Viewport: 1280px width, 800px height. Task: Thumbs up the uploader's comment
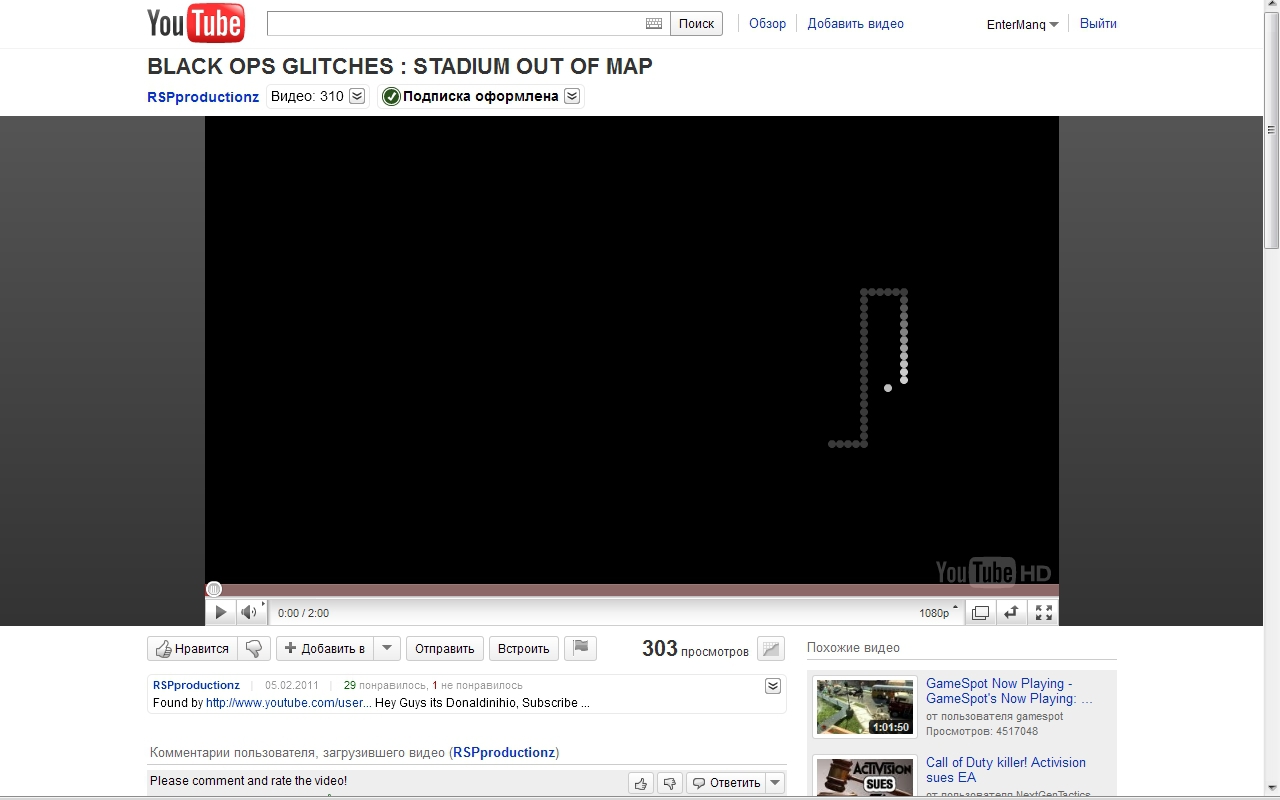pos(641,782)
